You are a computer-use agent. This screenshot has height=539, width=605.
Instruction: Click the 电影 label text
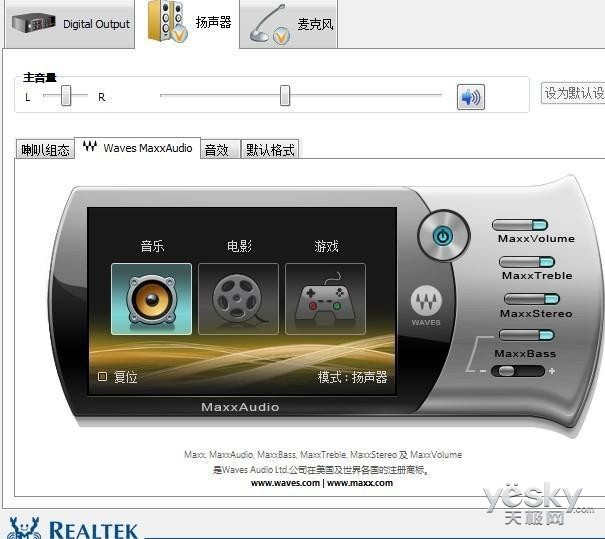point(239,246)
